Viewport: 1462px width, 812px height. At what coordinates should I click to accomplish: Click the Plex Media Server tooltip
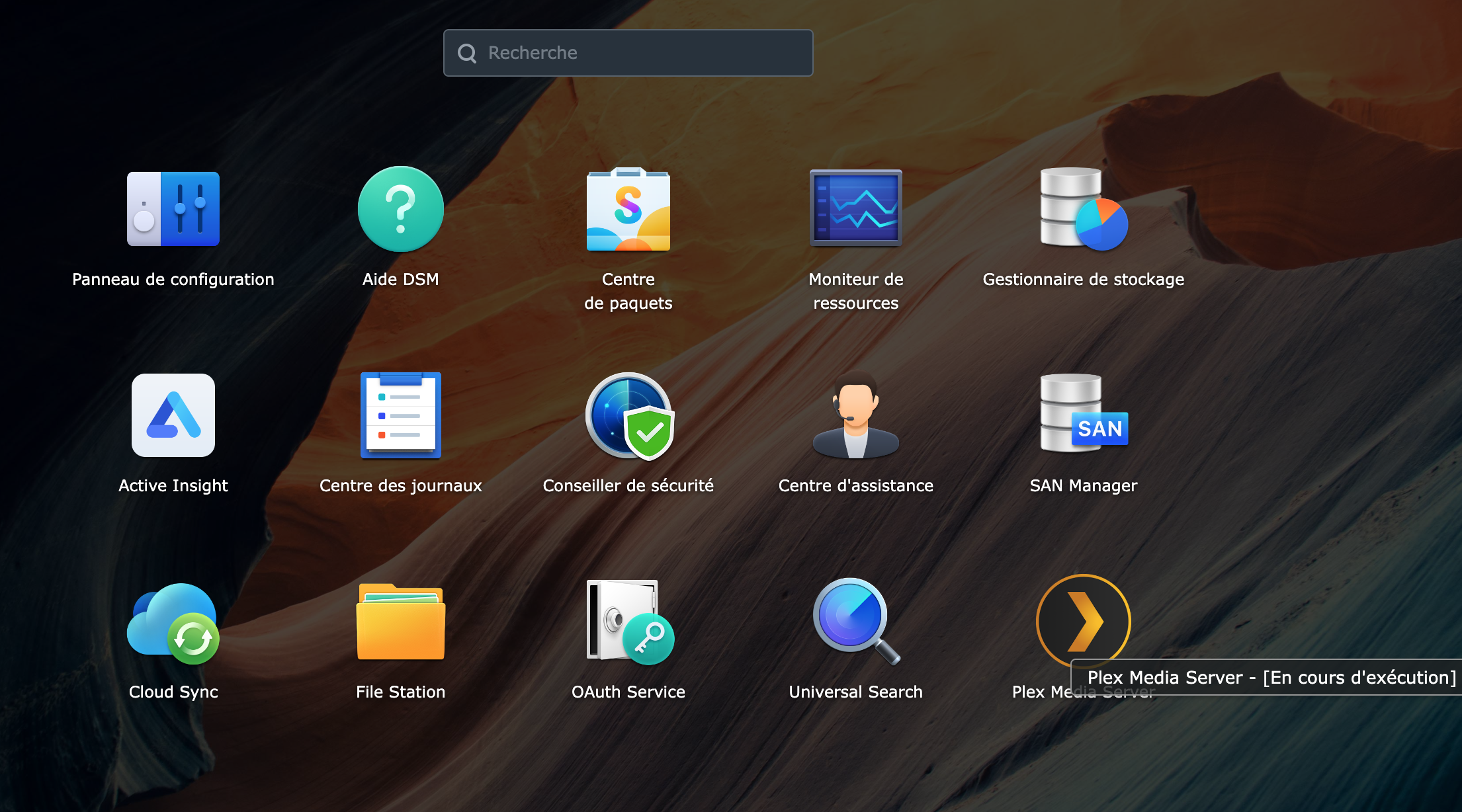[1267, 677]
